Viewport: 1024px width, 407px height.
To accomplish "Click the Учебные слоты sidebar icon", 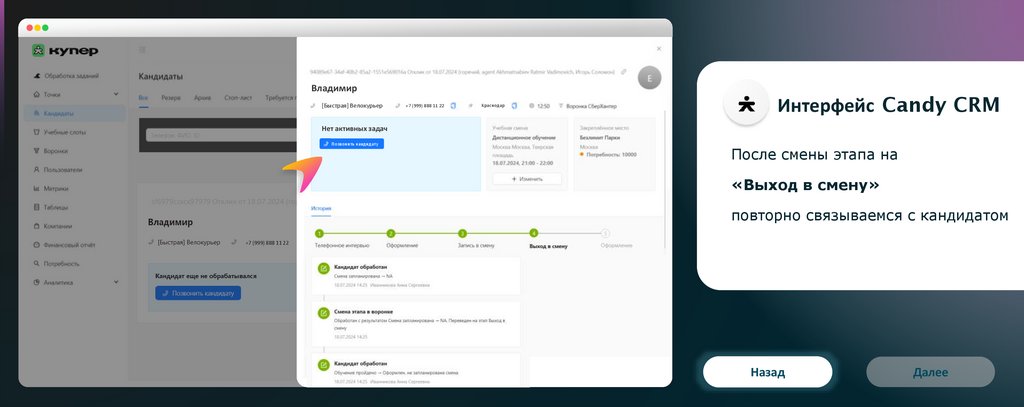I will (x=37, y=132).
